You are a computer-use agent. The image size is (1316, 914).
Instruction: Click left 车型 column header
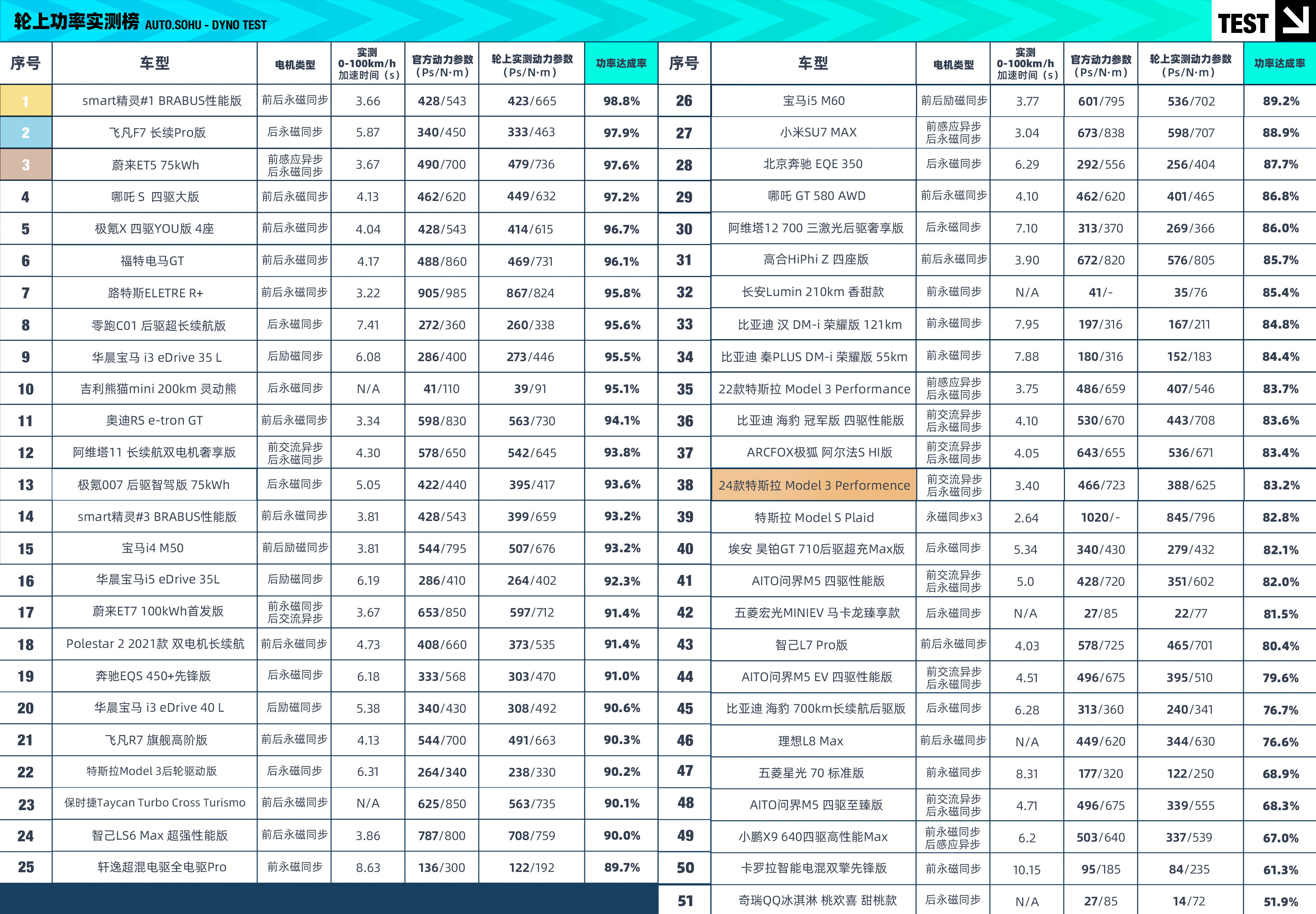tap(155, 63)
